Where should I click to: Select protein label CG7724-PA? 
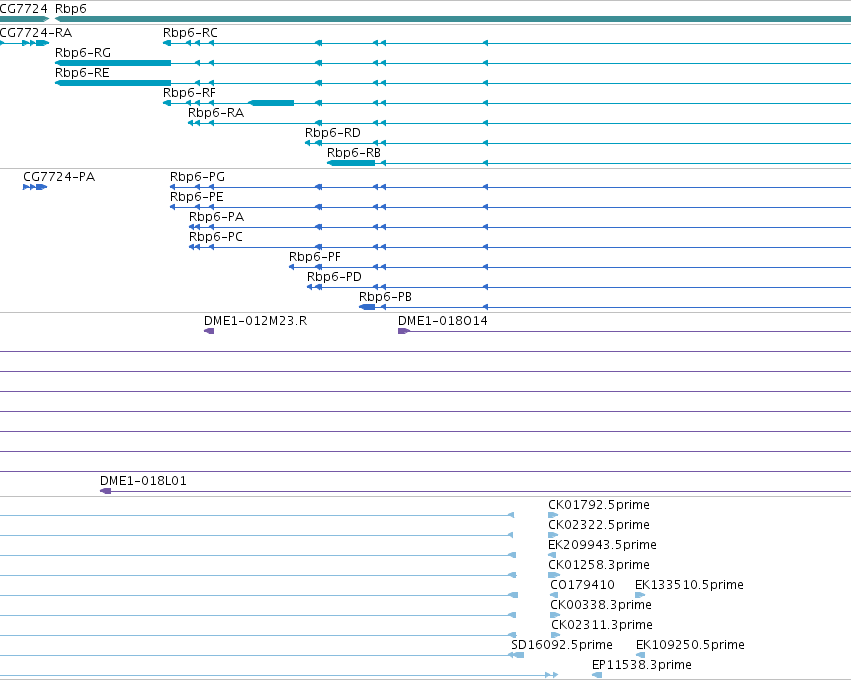point(59,177)
